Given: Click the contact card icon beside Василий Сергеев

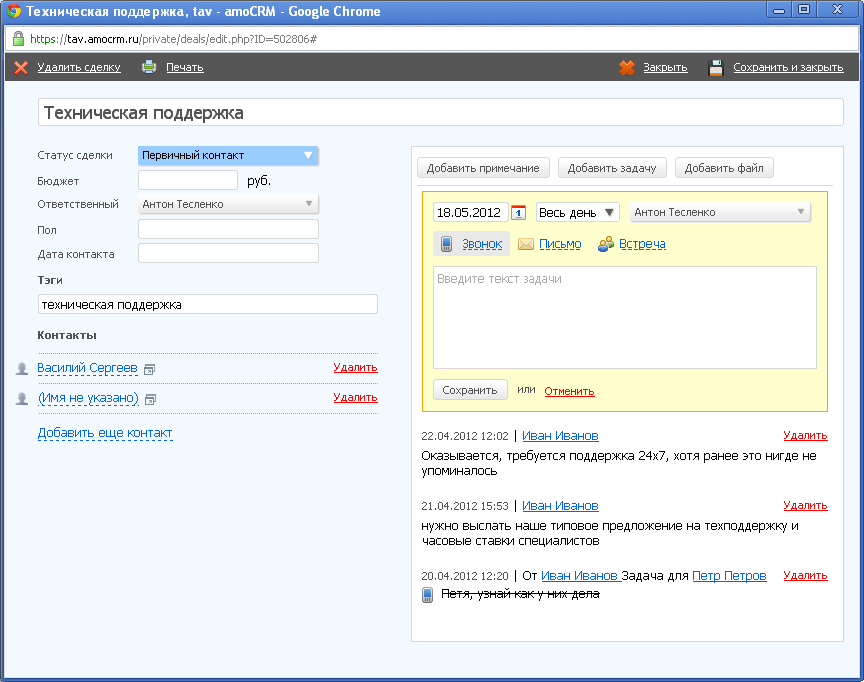Looking at the screenshot, I should [148, 368].
